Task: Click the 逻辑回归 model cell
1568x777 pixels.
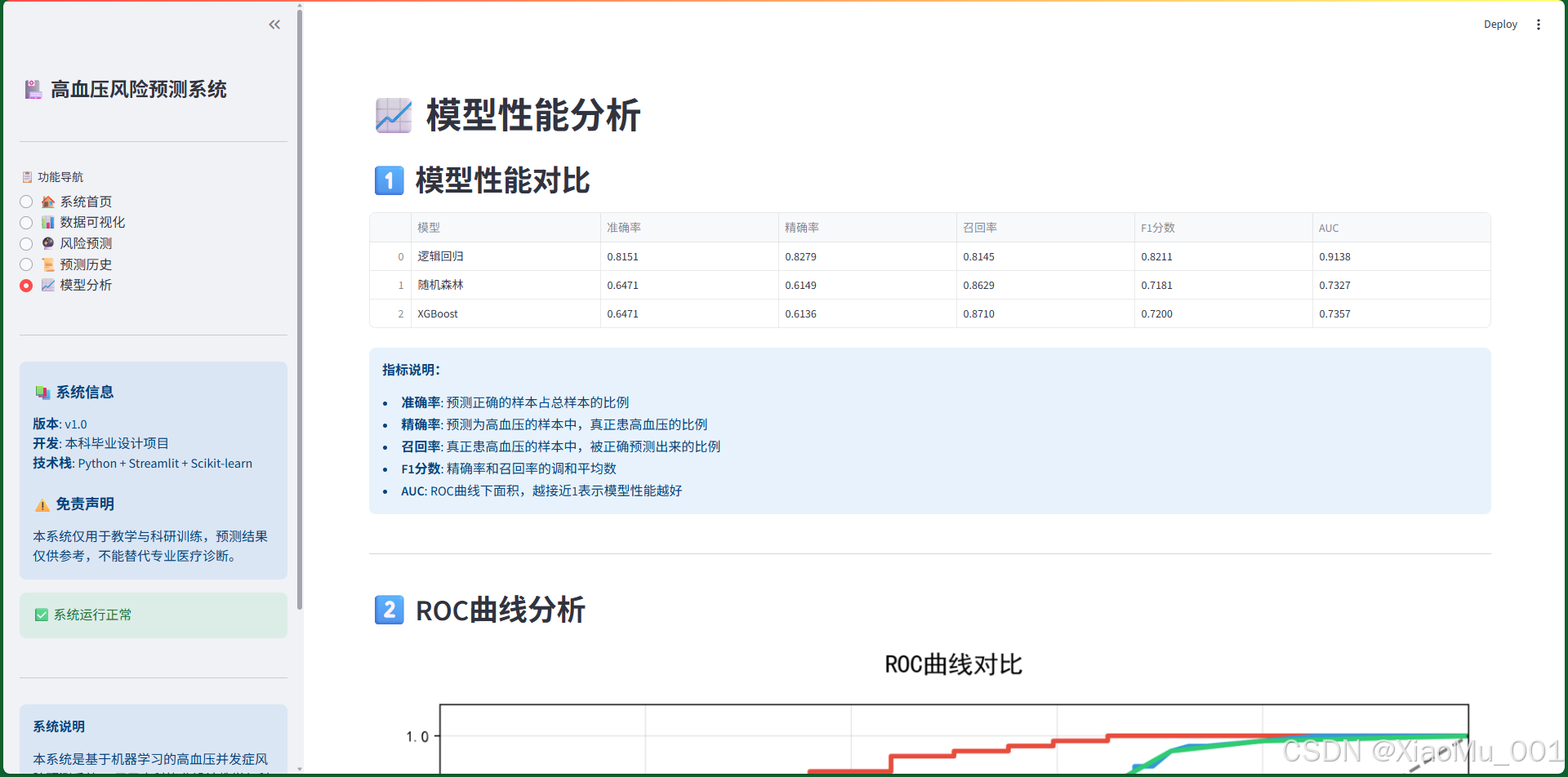Action: (506, 256)
